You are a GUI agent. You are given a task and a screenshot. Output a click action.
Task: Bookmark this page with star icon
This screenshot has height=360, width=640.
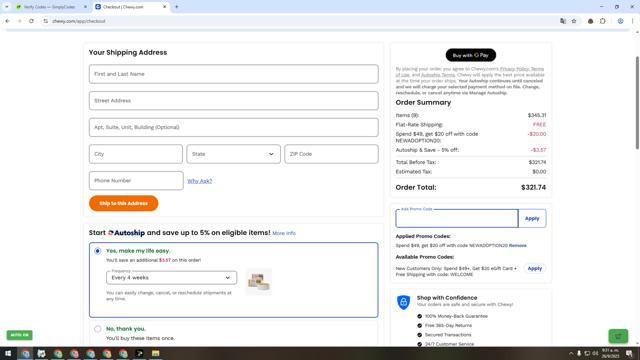click(574, 21)
